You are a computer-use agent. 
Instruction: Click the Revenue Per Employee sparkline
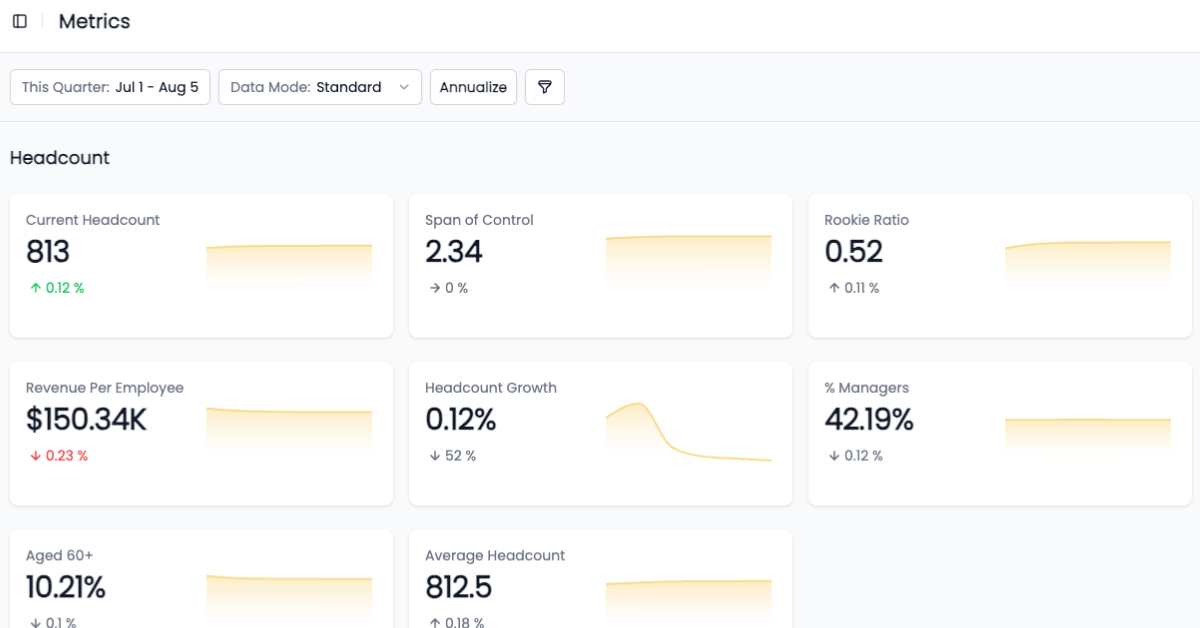[x=289, y=433]
